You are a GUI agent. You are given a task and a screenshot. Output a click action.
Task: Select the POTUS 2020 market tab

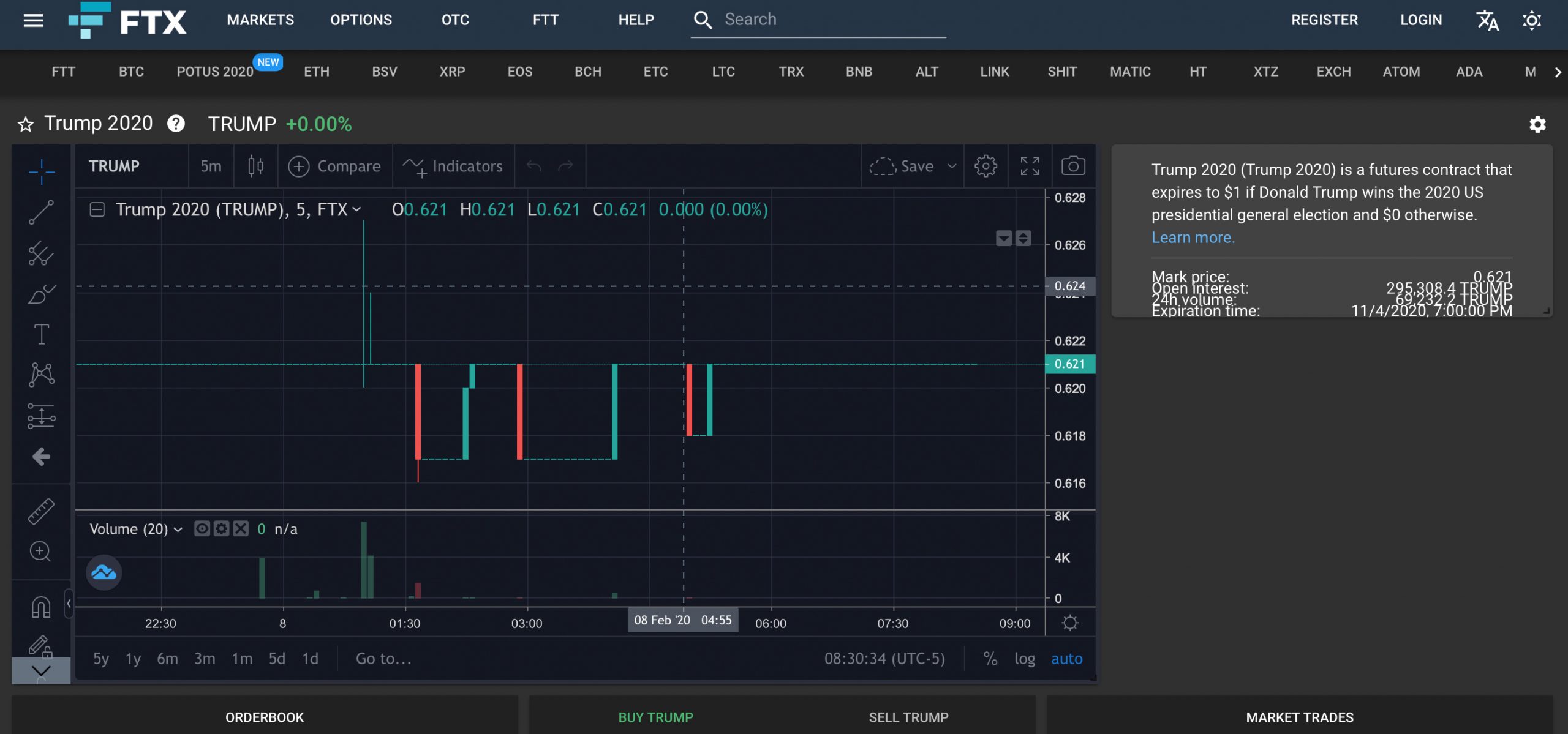coord(215,72)
